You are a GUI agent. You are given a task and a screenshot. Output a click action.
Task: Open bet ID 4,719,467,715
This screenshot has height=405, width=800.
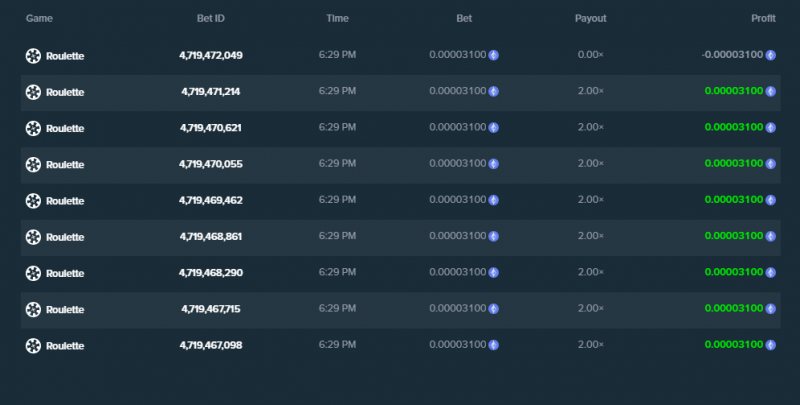point(211,309)
